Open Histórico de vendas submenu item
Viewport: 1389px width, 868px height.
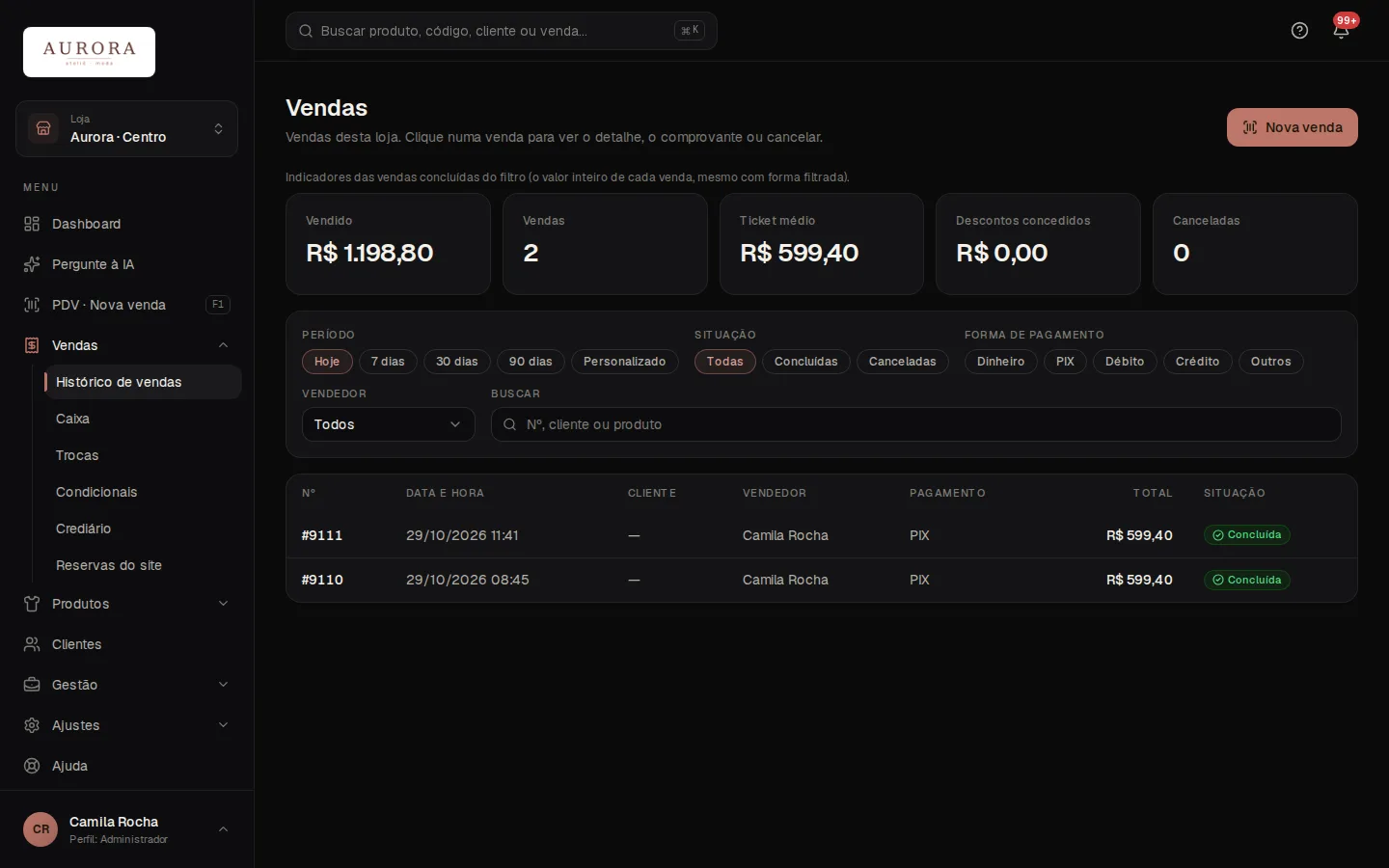[142, 382]
